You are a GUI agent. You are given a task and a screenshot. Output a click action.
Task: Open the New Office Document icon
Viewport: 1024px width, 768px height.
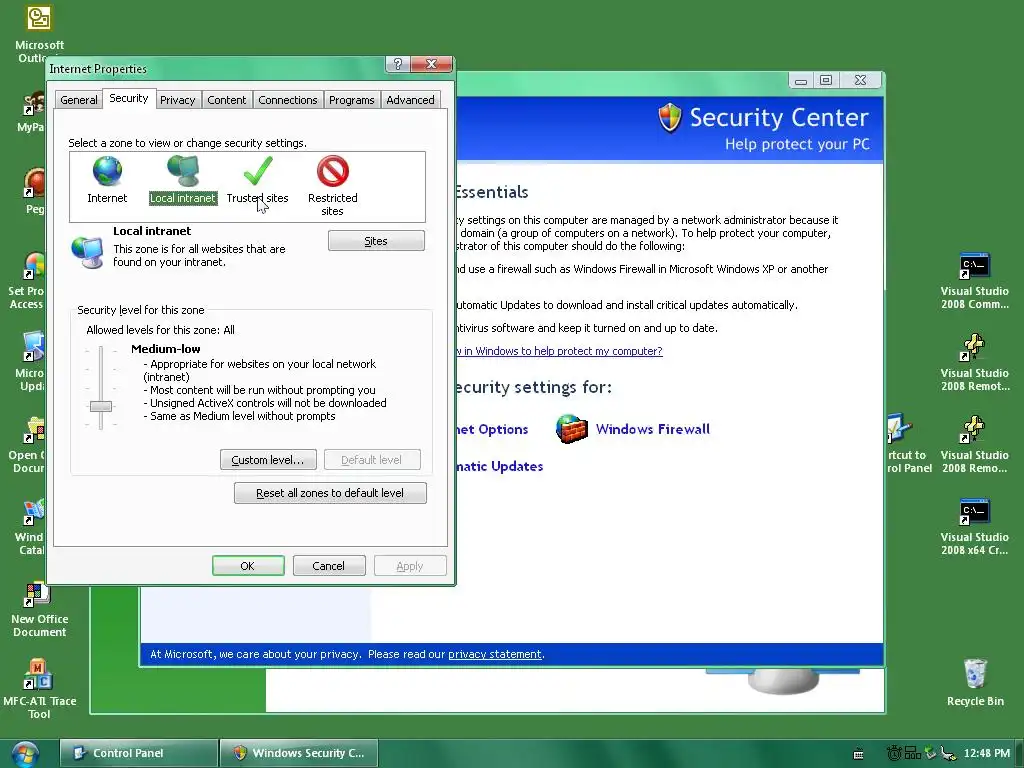coord(39,609)
